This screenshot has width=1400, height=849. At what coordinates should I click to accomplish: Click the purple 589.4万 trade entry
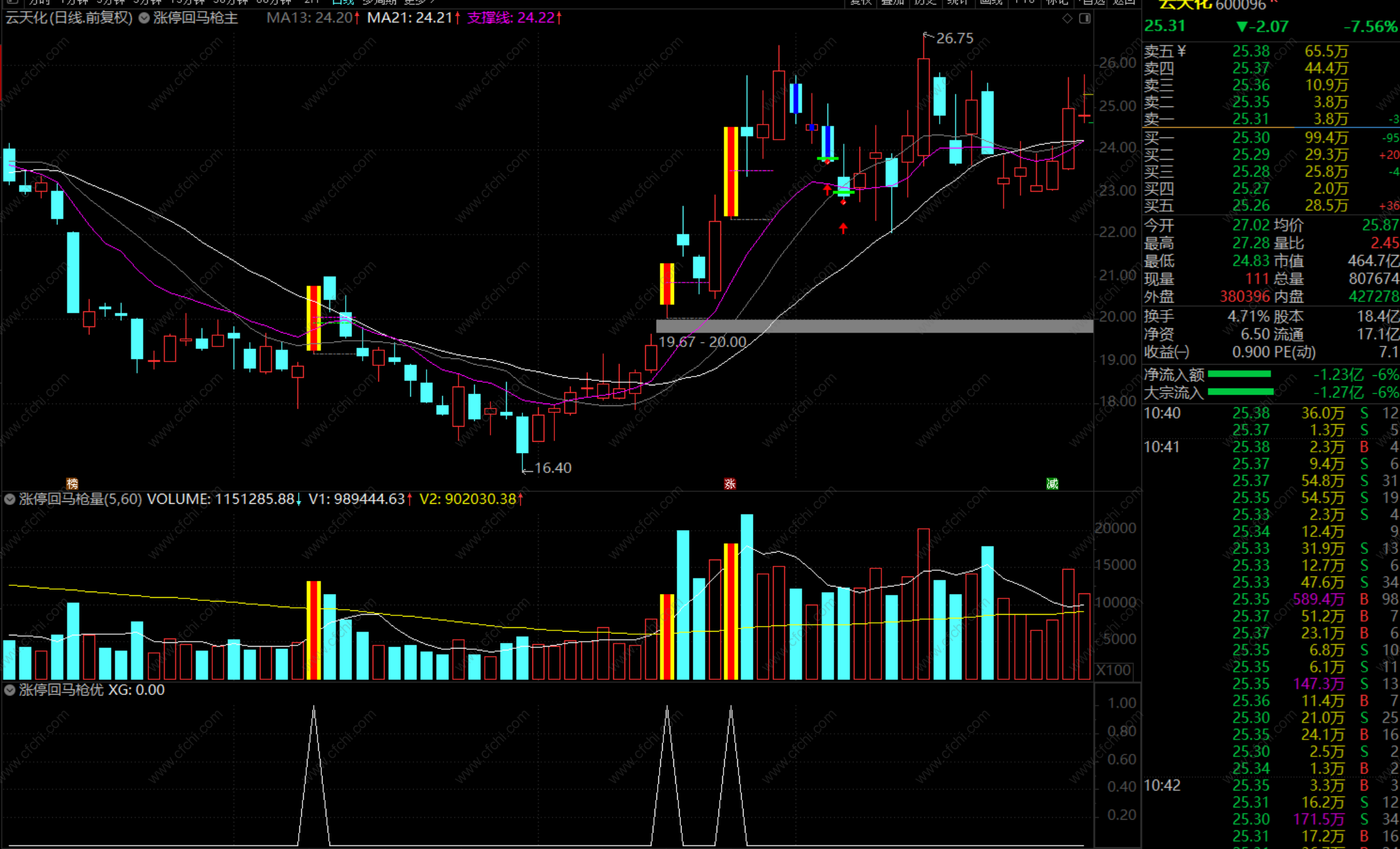pos(1319,599)
